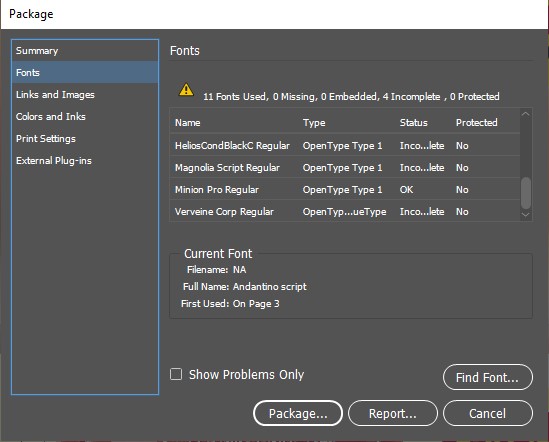This screenshot has height=442, width=549.
Task: Open Print Settings section
Action: pyautogui.click(x=85, y=139)
